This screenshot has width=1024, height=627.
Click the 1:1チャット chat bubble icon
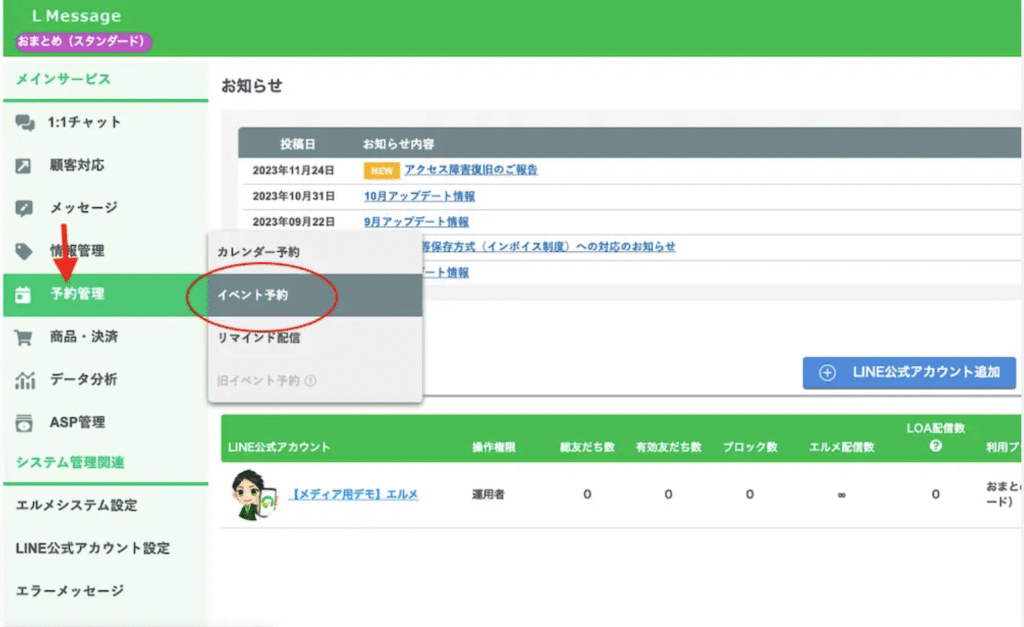(x=25, y=122)
